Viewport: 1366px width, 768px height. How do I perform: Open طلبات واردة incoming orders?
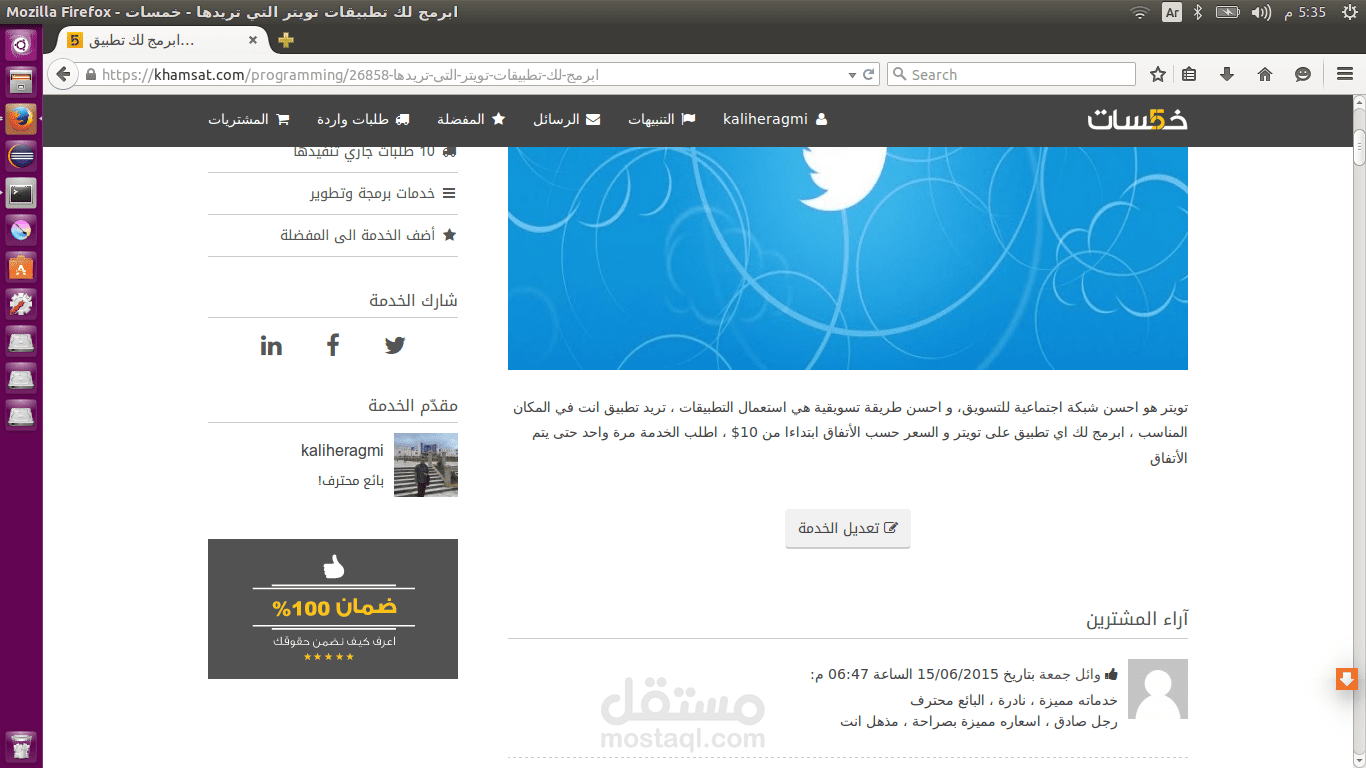363,119
